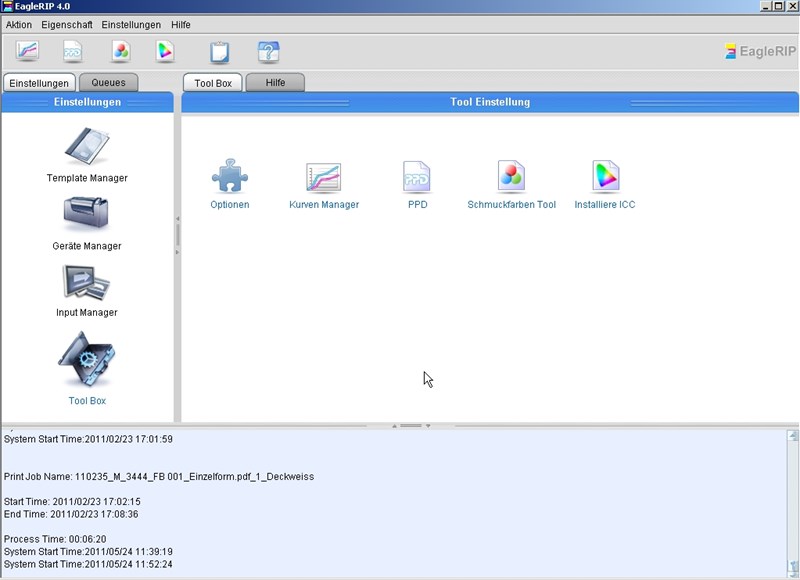Switch to the Hilfe tab

point(275,83)
